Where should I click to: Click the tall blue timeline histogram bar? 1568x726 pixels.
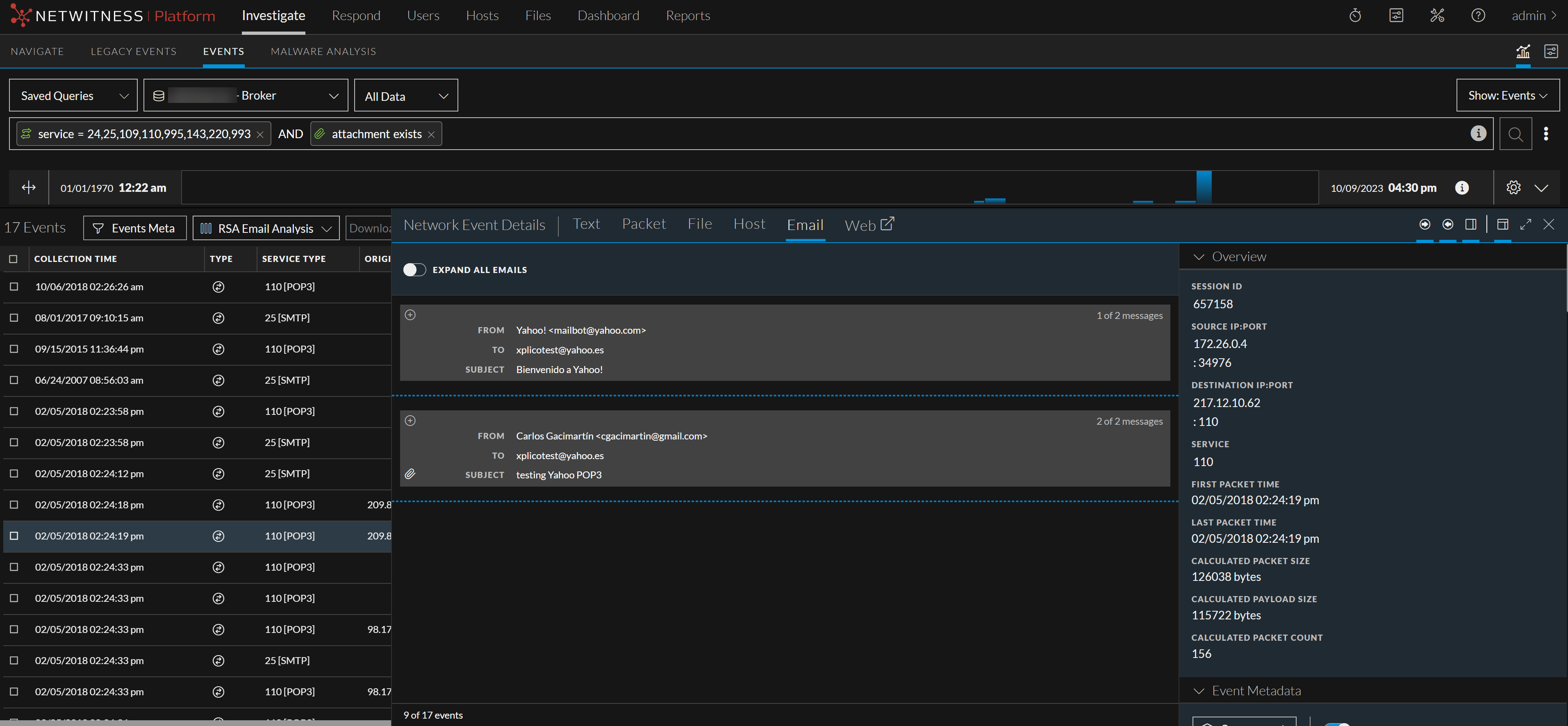click(1204, 187)
